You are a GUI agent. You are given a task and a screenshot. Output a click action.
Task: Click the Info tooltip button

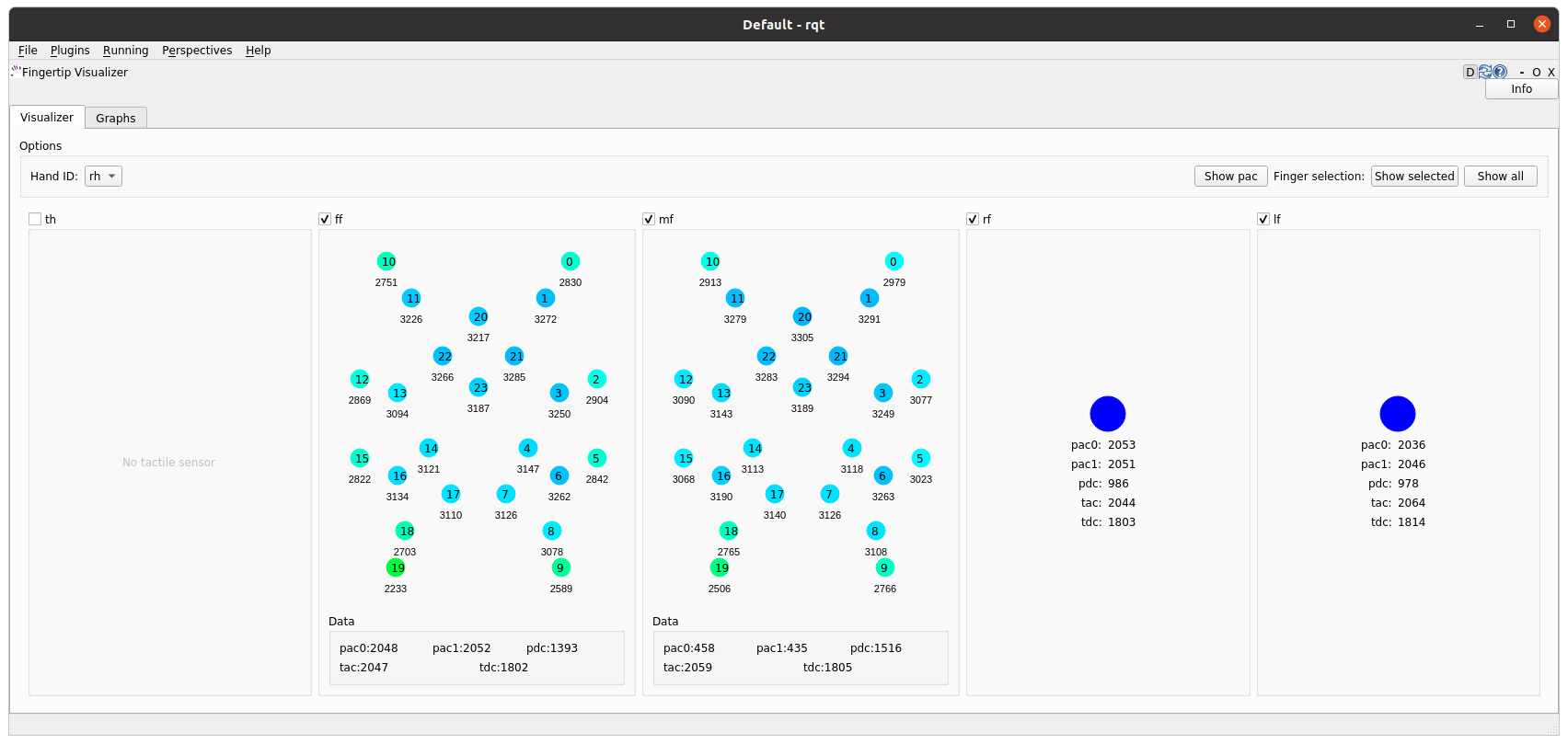(1521, 89)
